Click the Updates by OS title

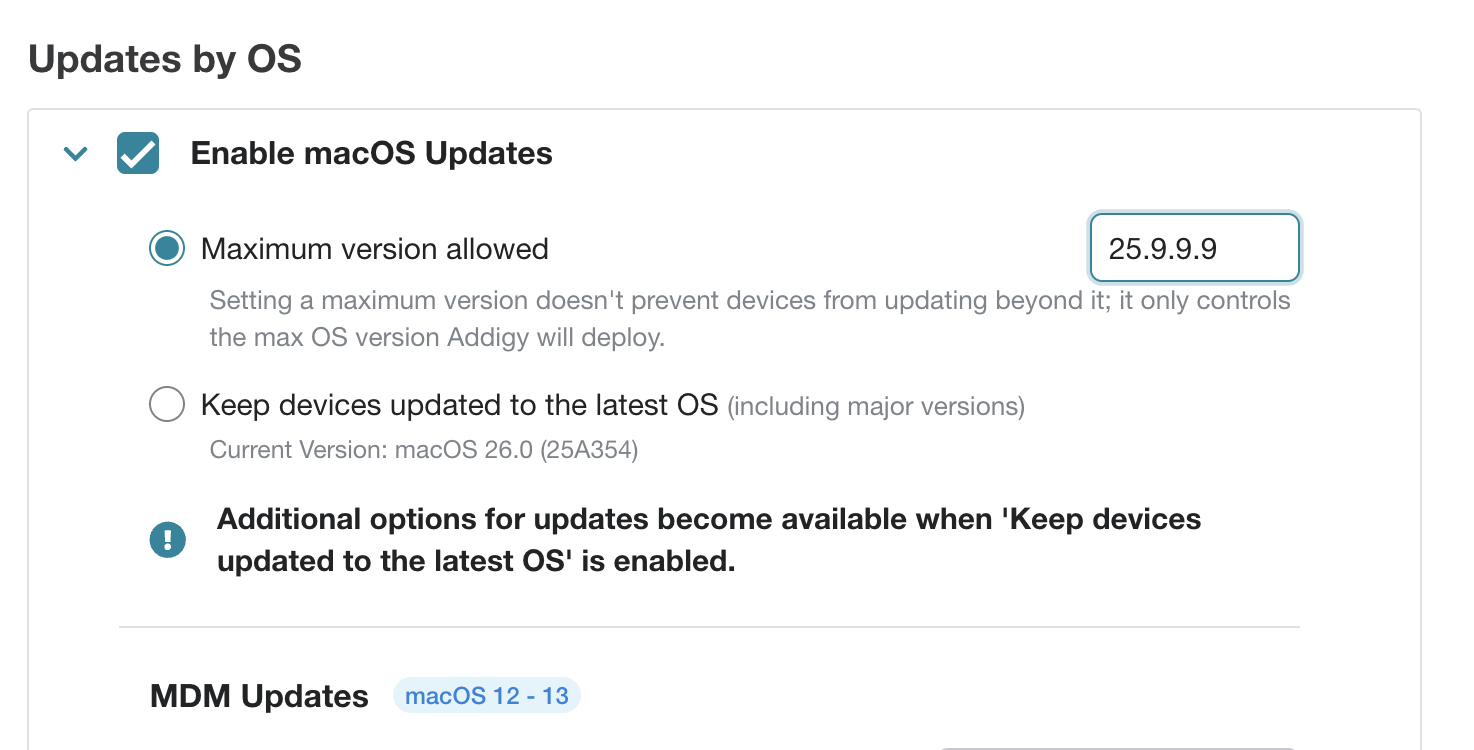tap(166, 59)
